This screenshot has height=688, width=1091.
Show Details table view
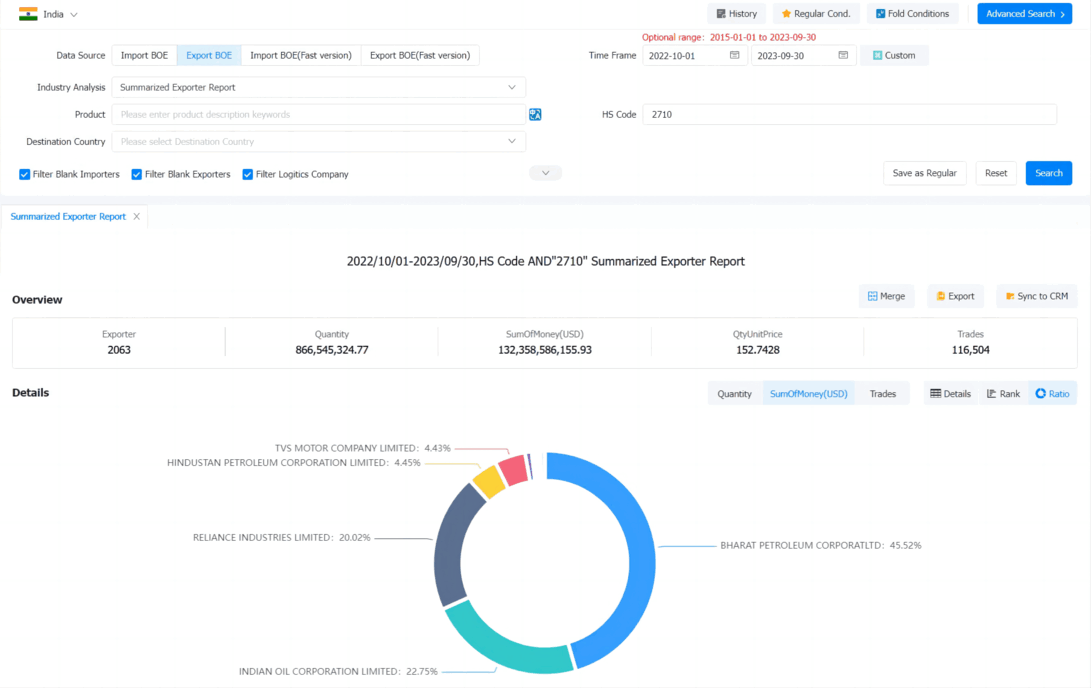[950, 394]
